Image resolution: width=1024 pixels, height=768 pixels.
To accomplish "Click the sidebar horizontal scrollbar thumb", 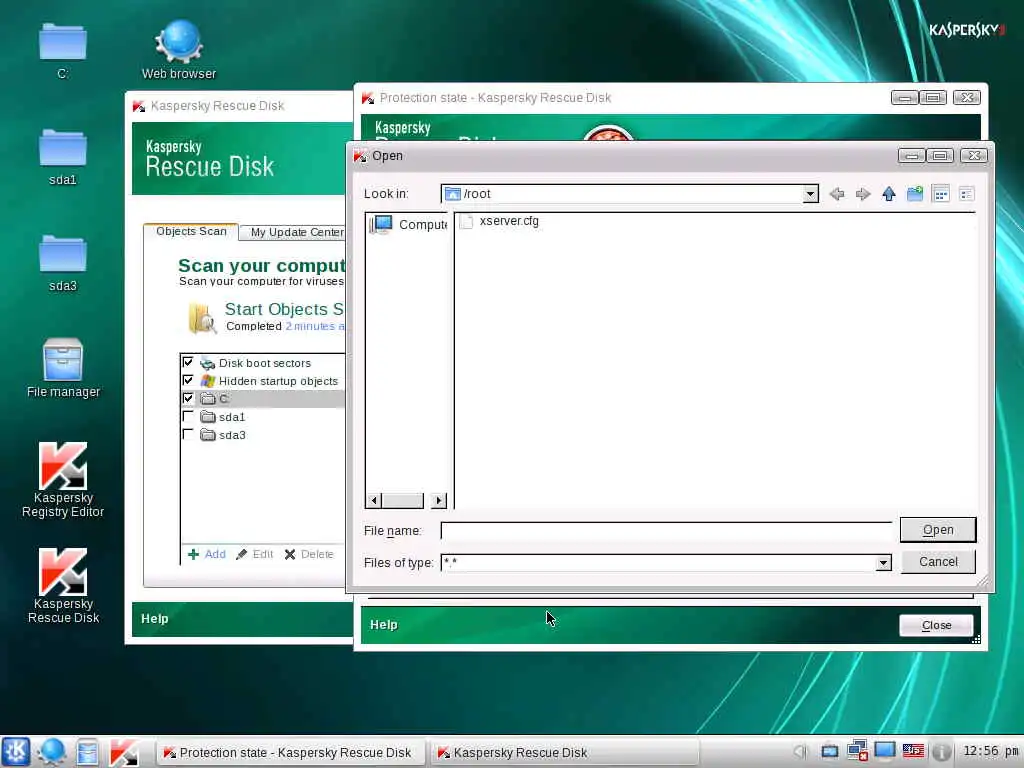I will (x=402, y=501).
